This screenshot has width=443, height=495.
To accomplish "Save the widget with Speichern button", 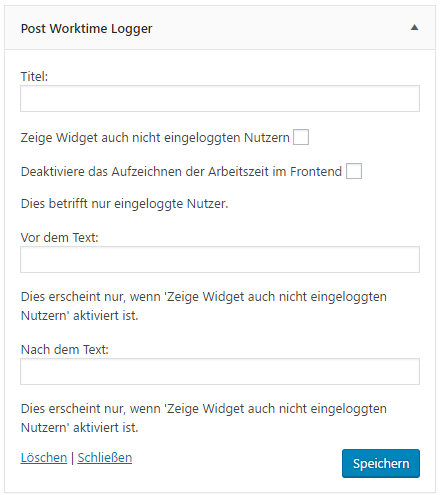I will [x=381, y=463].
